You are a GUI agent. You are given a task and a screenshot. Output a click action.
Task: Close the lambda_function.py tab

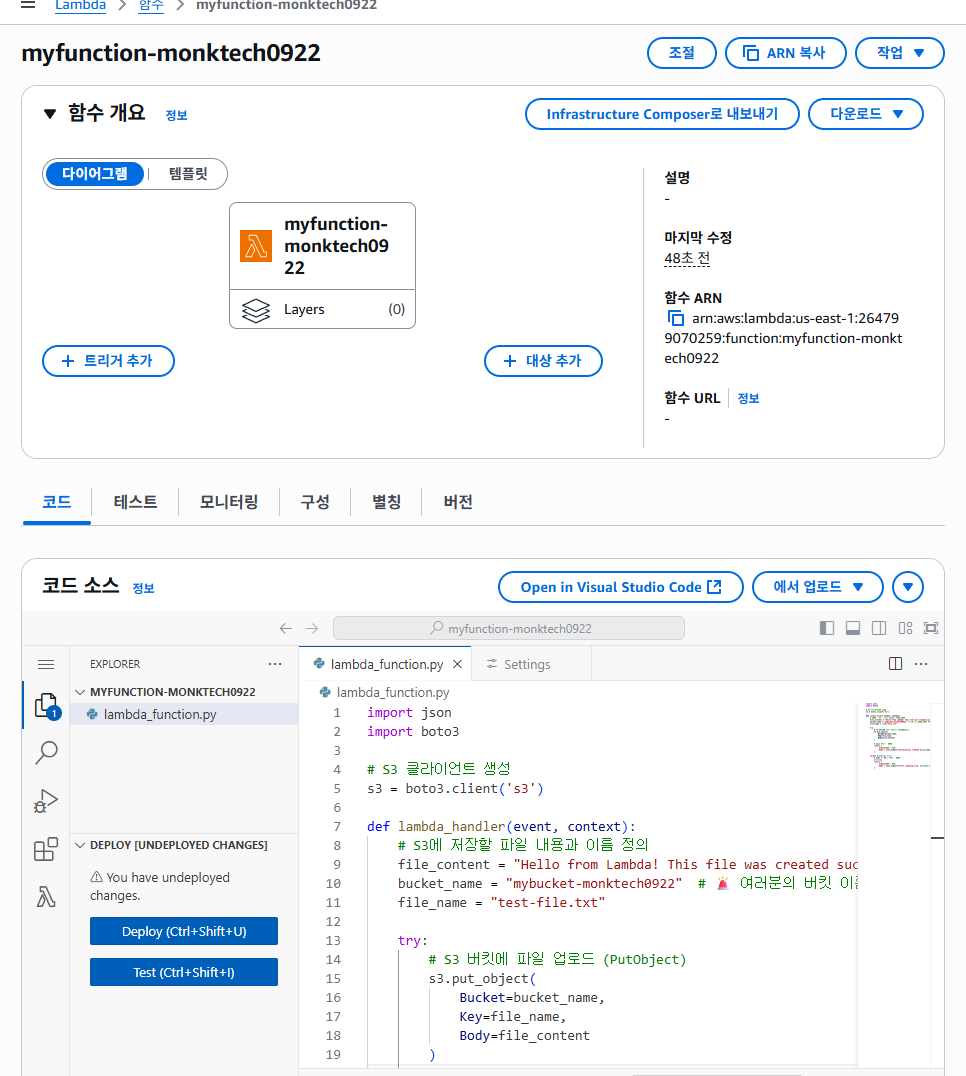point(458,664)
